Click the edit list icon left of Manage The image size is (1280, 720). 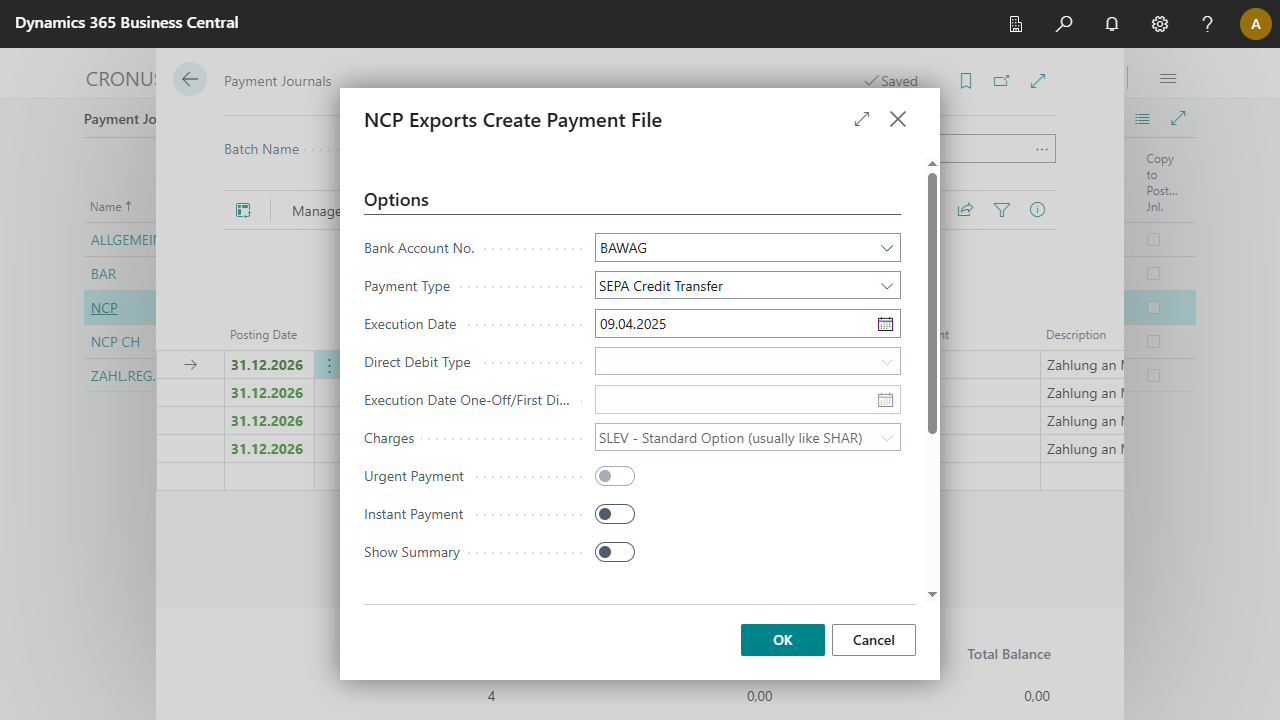(243, 210)
